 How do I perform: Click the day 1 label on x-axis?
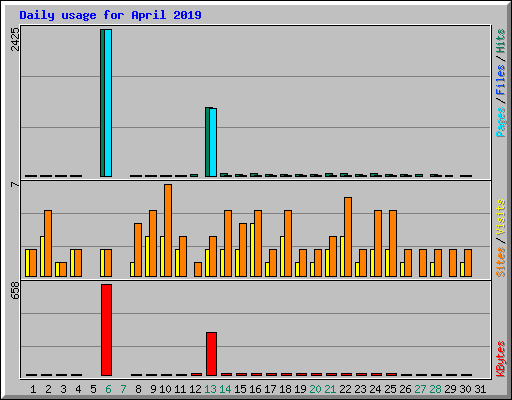[x=33, y=389]
